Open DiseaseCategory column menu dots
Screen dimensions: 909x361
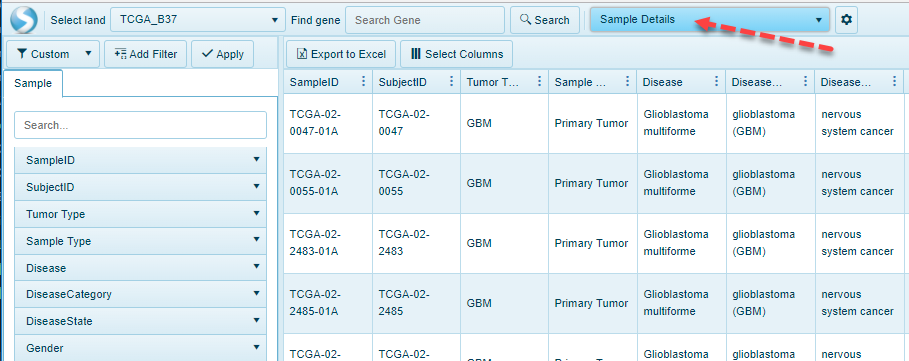pos(805,82)
